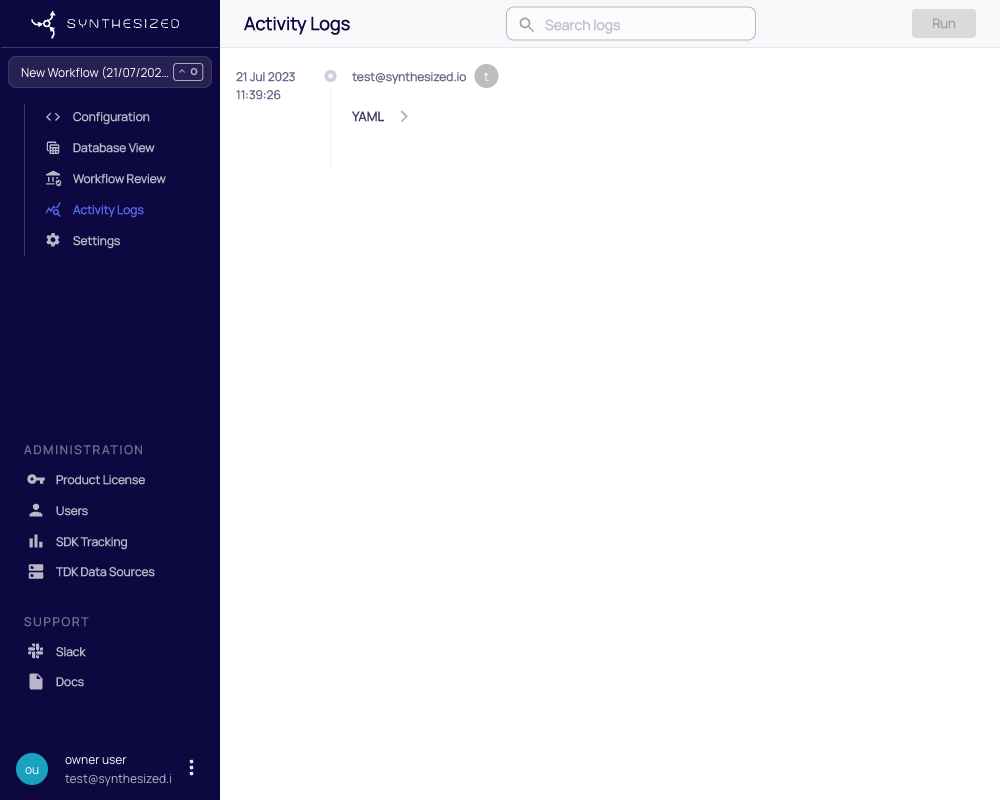
Task: Click the Database View table icon
Action: pyautogui.click(x=53, y=148)
